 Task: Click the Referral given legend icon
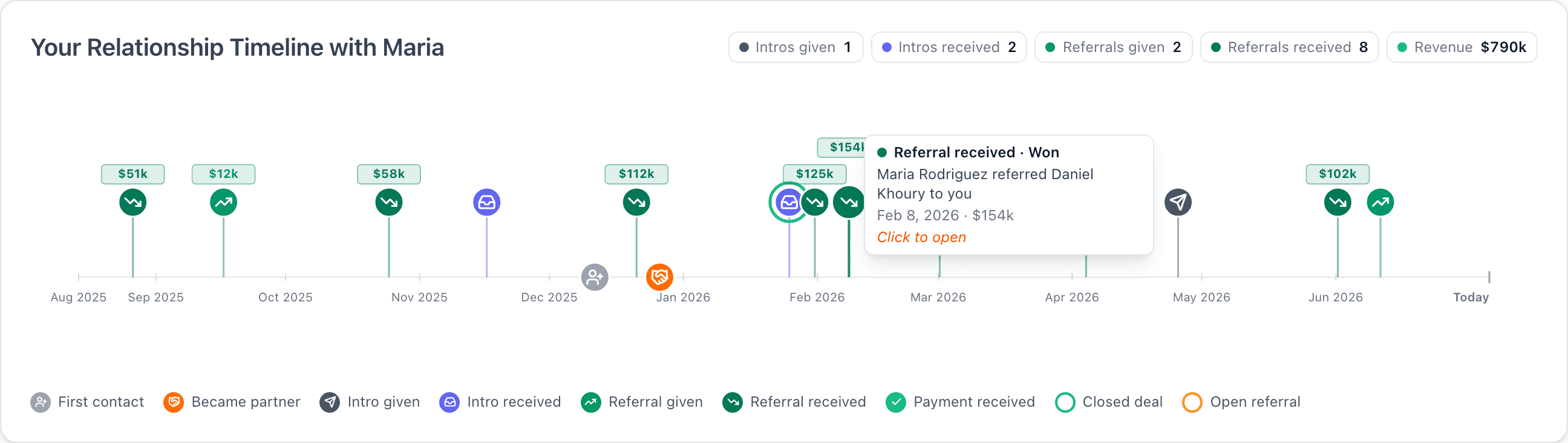(x=591, y=403)
